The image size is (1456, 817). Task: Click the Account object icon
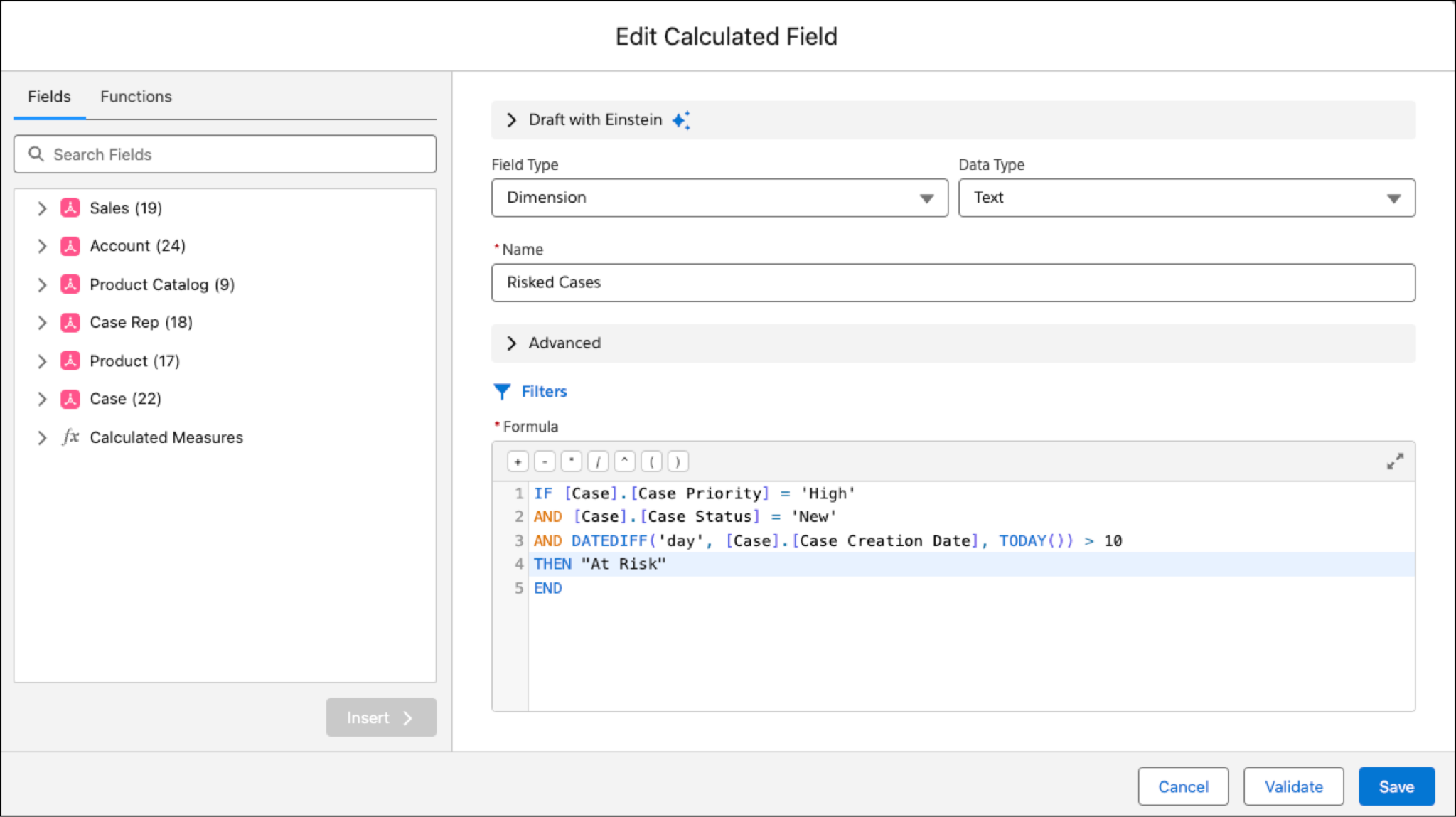[70, 246]
